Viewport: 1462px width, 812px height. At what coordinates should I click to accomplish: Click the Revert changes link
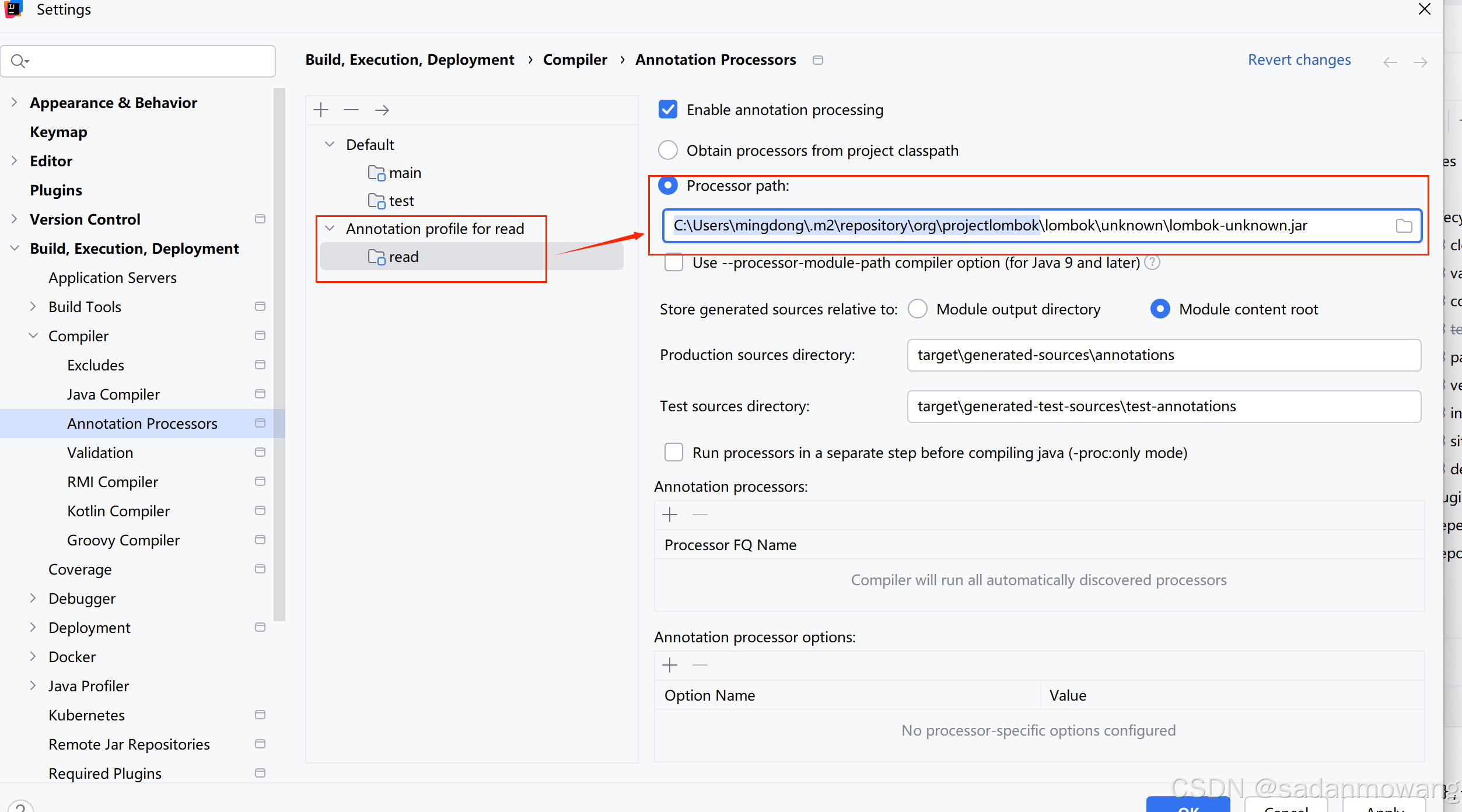(x=1299, y=60)
